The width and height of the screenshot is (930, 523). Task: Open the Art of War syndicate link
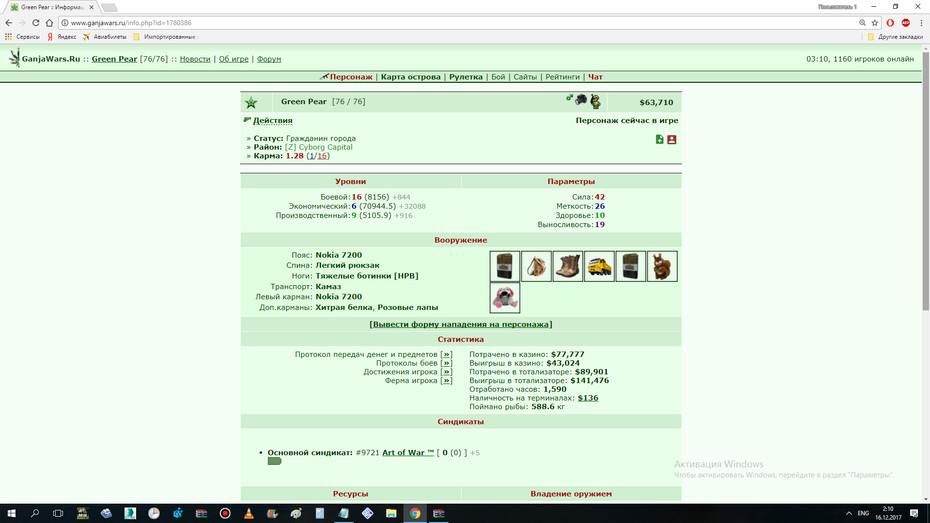[x=408, y=452]
